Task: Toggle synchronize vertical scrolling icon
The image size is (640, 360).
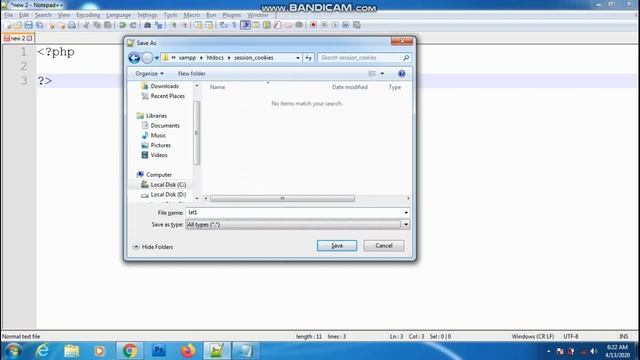Action: [x=198, y=25]
